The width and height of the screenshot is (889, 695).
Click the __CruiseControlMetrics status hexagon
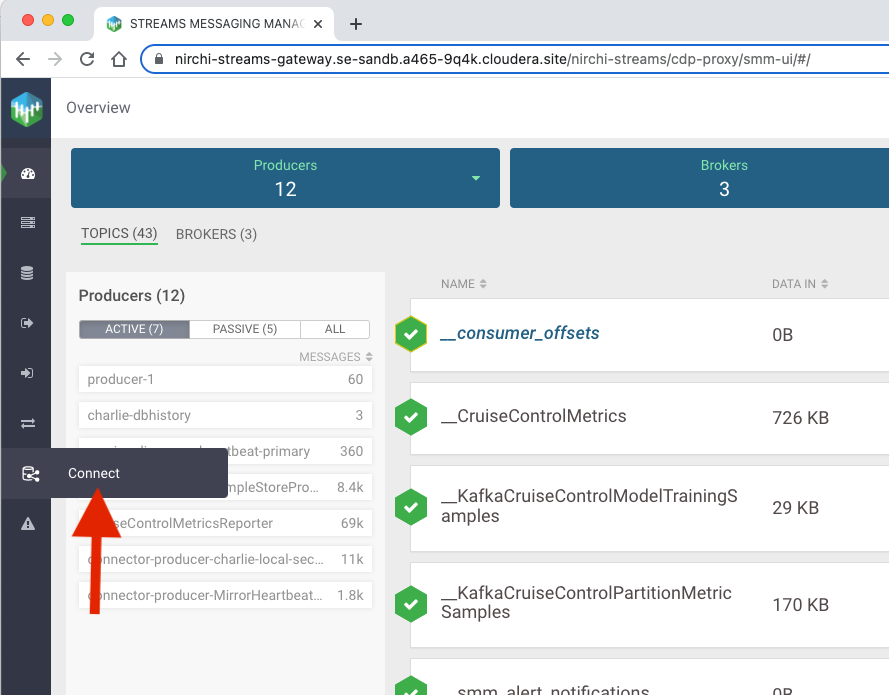tap(411, 417)
